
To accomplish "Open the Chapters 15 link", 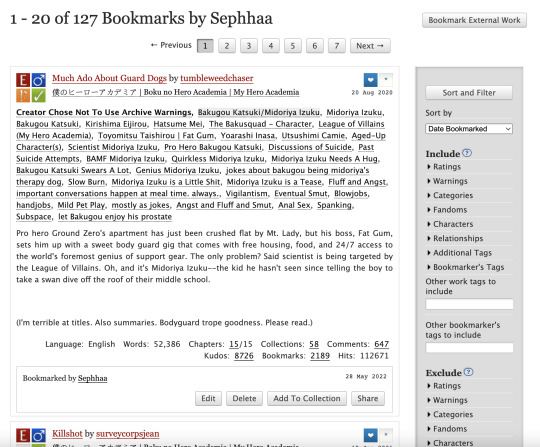I will [234, 344].
